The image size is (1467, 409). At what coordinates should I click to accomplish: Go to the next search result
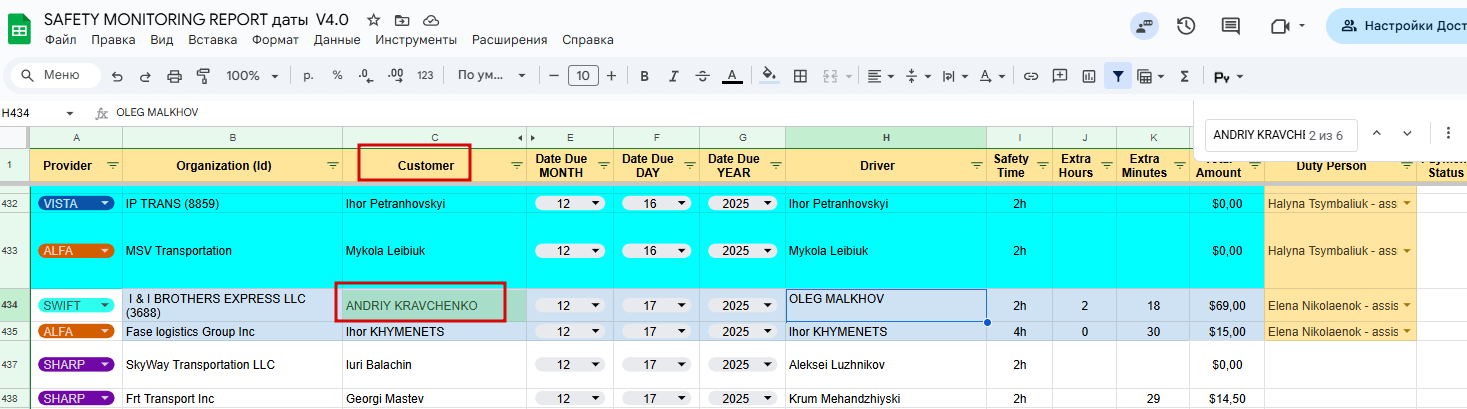[x=1407, y=134]
